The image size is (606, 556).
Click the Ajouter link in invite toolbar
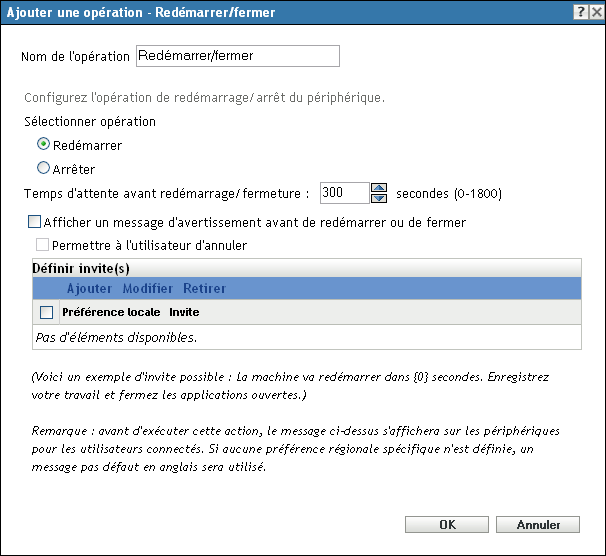(89, 289)
